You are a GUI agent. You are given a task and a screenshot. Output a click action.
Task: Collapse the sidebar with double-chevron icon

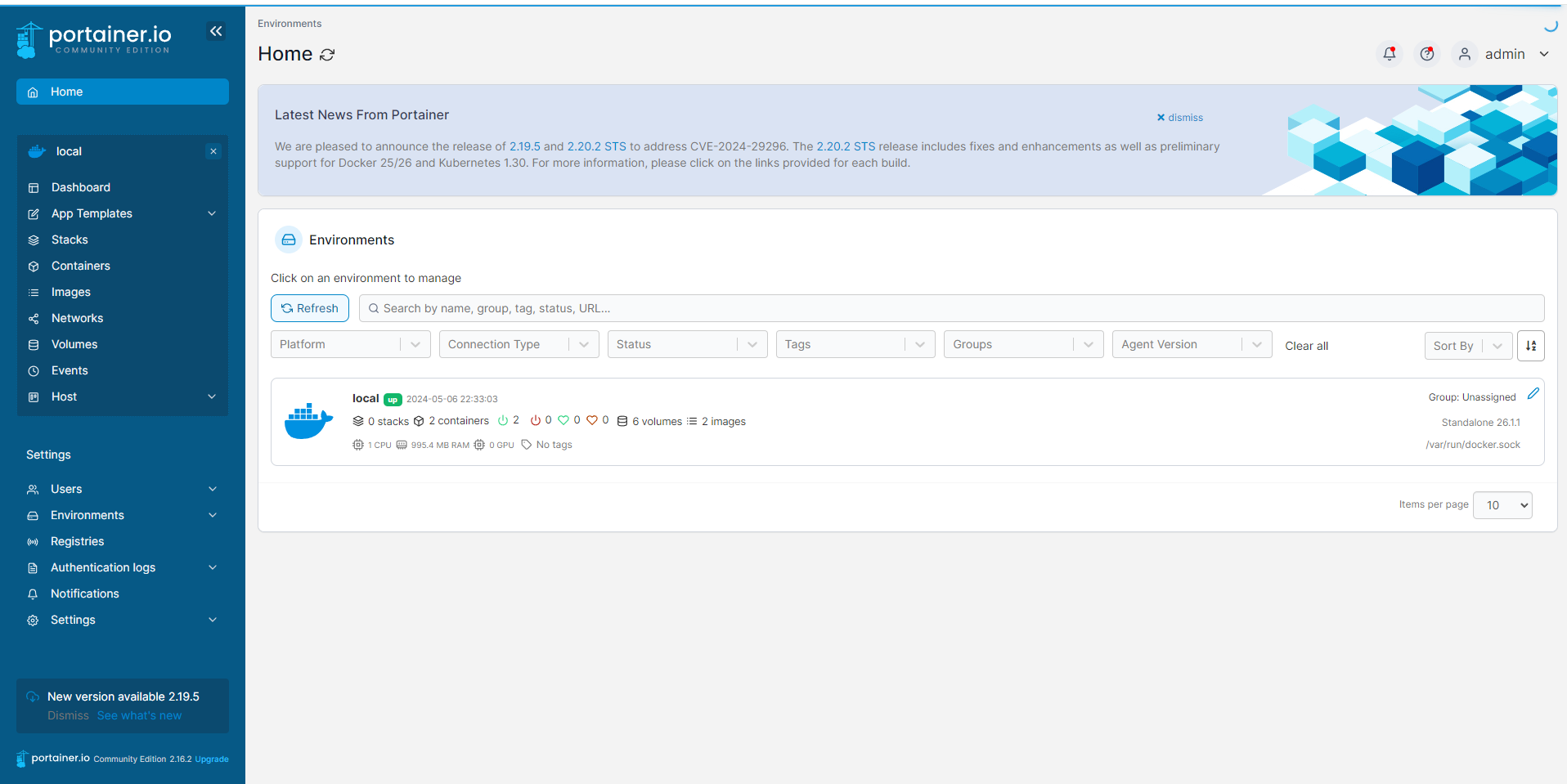click(216, 31)
